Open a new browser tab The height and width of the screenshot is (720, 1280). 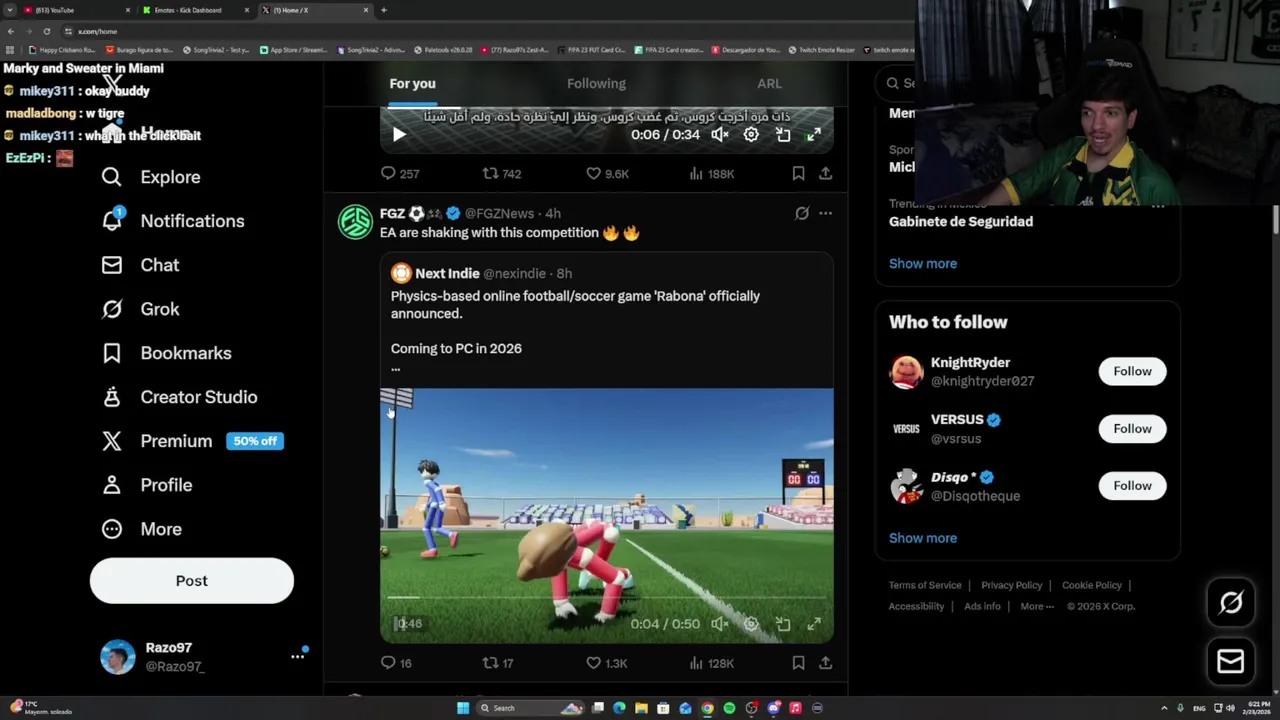tap(384, 10)
